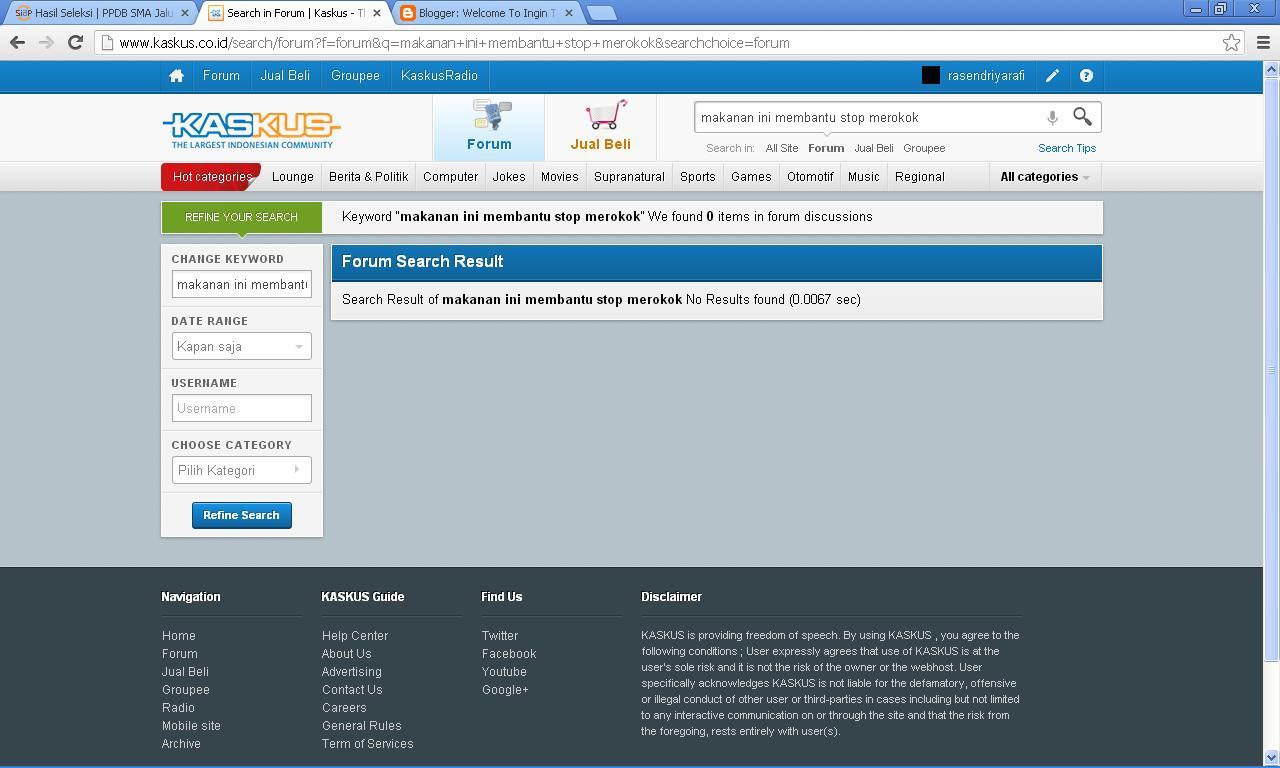1280x768 pixels.
Task: Open Computer category
Action: (x=450, y=177)
